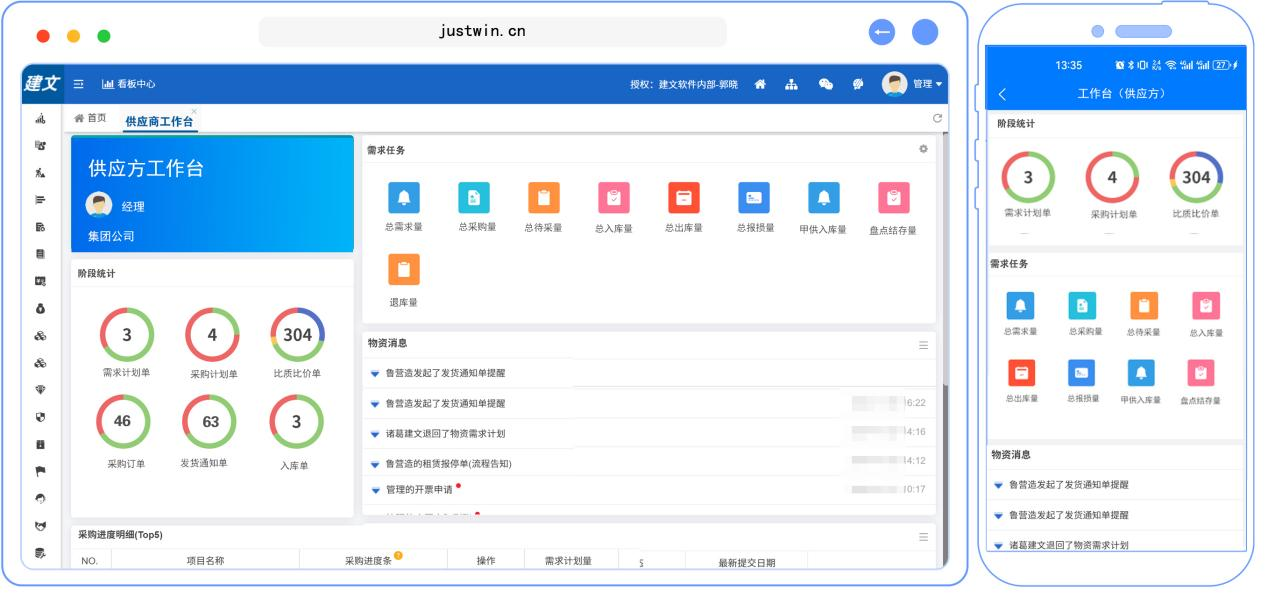Image resolution: width=1268 pixels, height=604 pixels.
Task: Open the gear settings in 需求任务 panel
Action: [923, 149]
